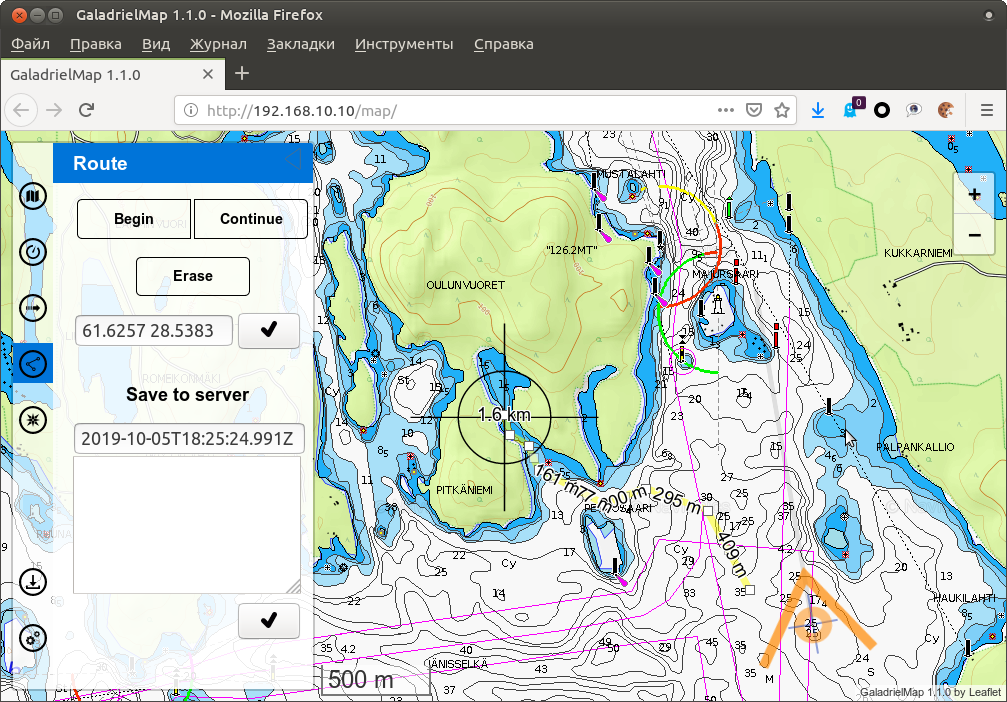Open the Файл menu
1007x702 pixels.
(30, 44)
